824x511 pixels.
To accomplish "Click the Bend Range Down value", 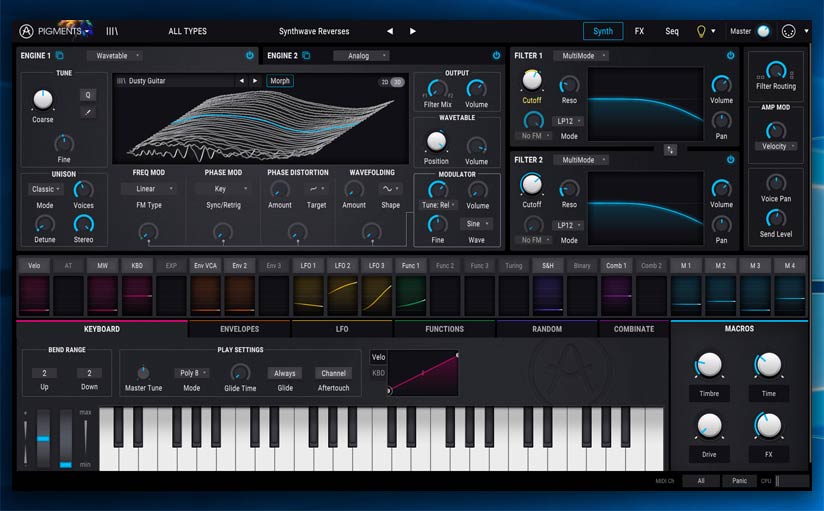I will pyautogui.click(x=89, y=373).
